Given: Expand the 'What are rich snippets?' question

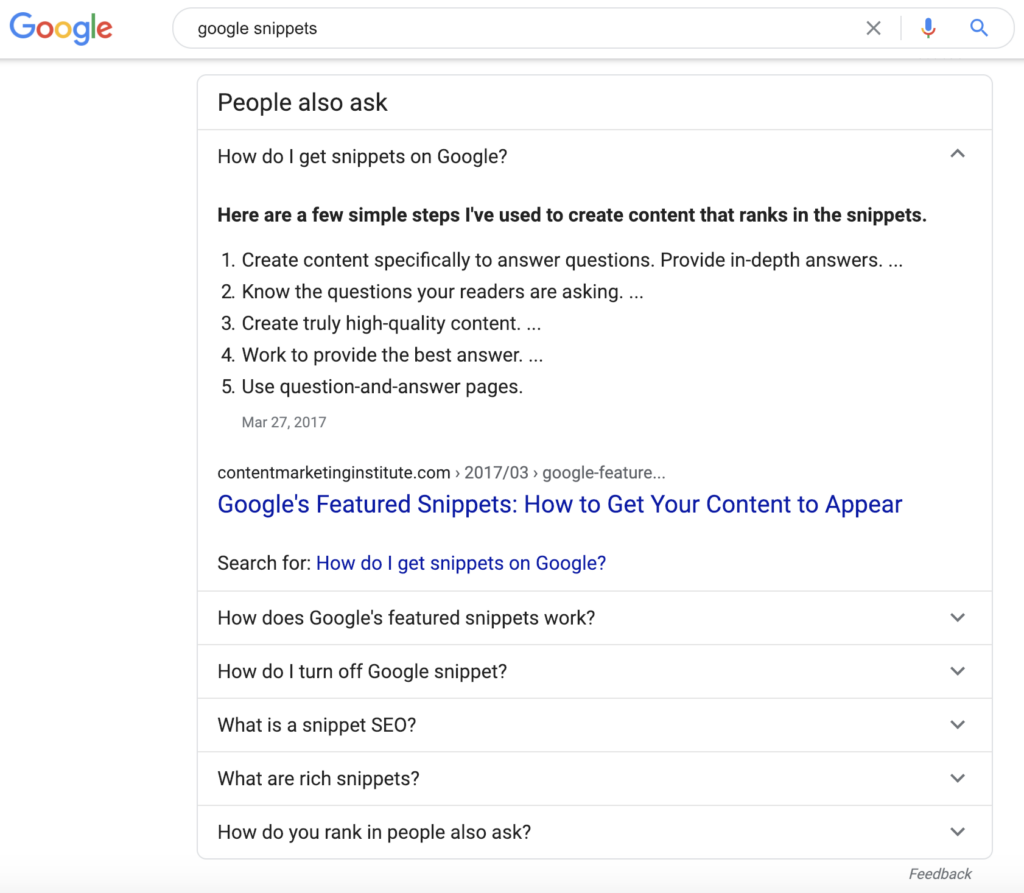Looking at the screenshot, I should click(319, 778).
